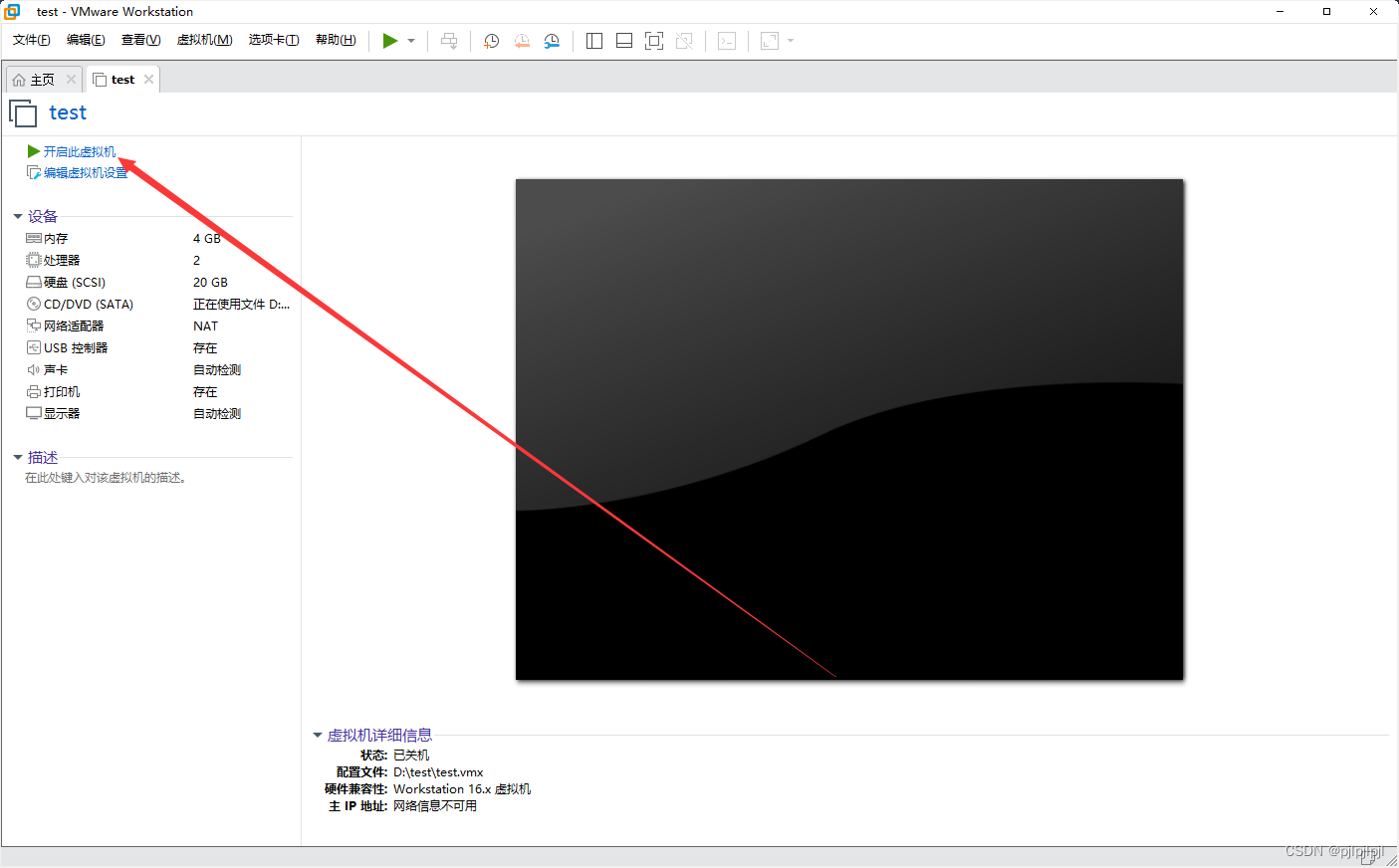Maximize the VMware Workstation window
This screenshot has height=868, width=1399.
pos(1326,12)
